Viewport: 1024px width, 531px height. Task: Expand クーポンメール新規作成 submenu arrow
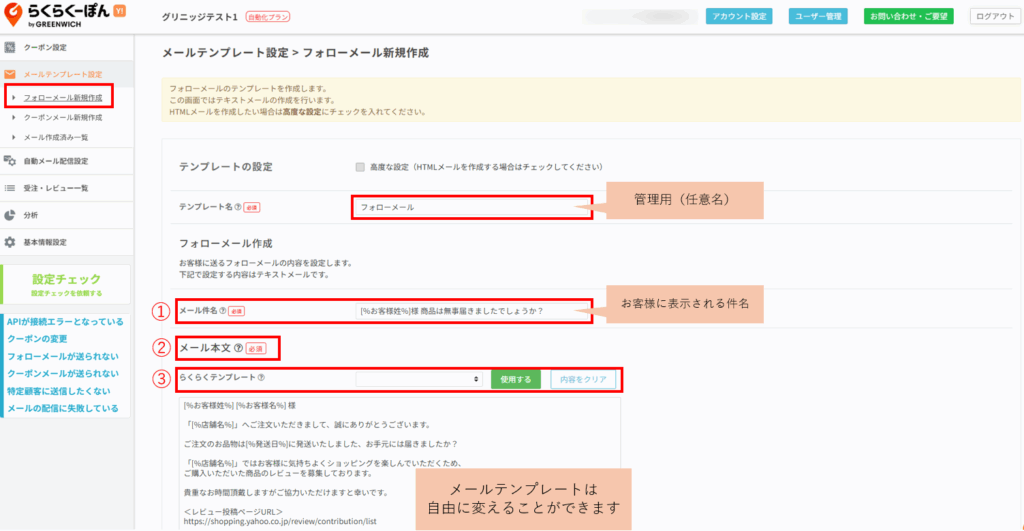point(14,117)
